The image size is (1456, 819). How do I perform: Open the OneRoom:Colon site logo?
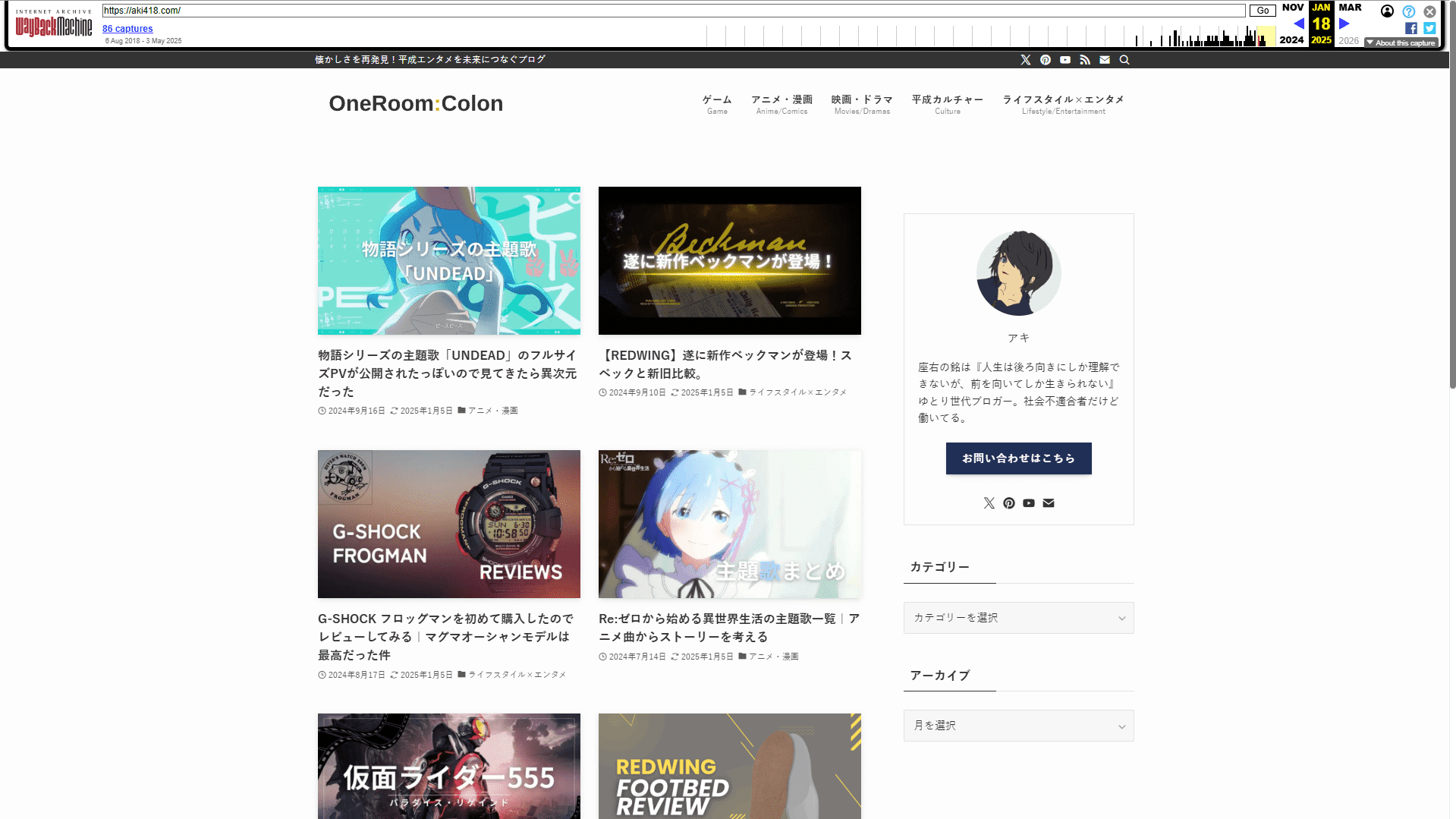(416, 103)
